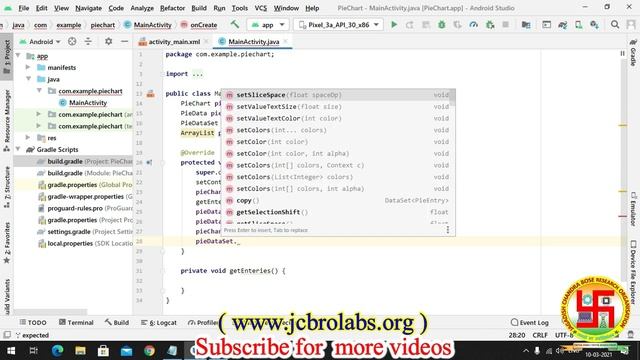Click Apply Changes and Restart Activity icon
Screen dimensions: 640x360
[x=410, y=24]
